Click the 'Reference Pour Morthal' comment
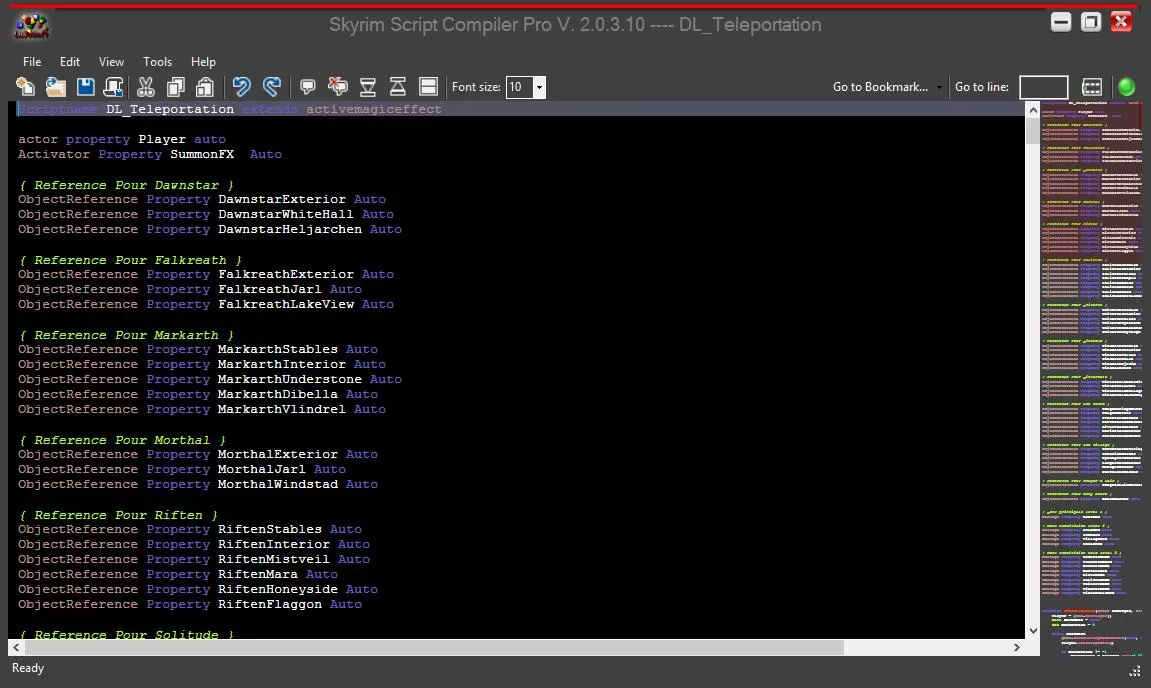The width and height of the screenshot is (1151, 688). tap(122, 440)
